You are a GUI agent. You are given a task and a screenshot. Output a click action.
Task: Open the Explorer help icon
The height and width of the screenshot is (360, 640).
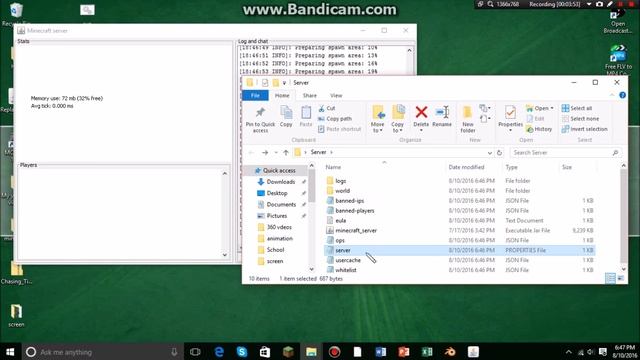click(622, 95)
